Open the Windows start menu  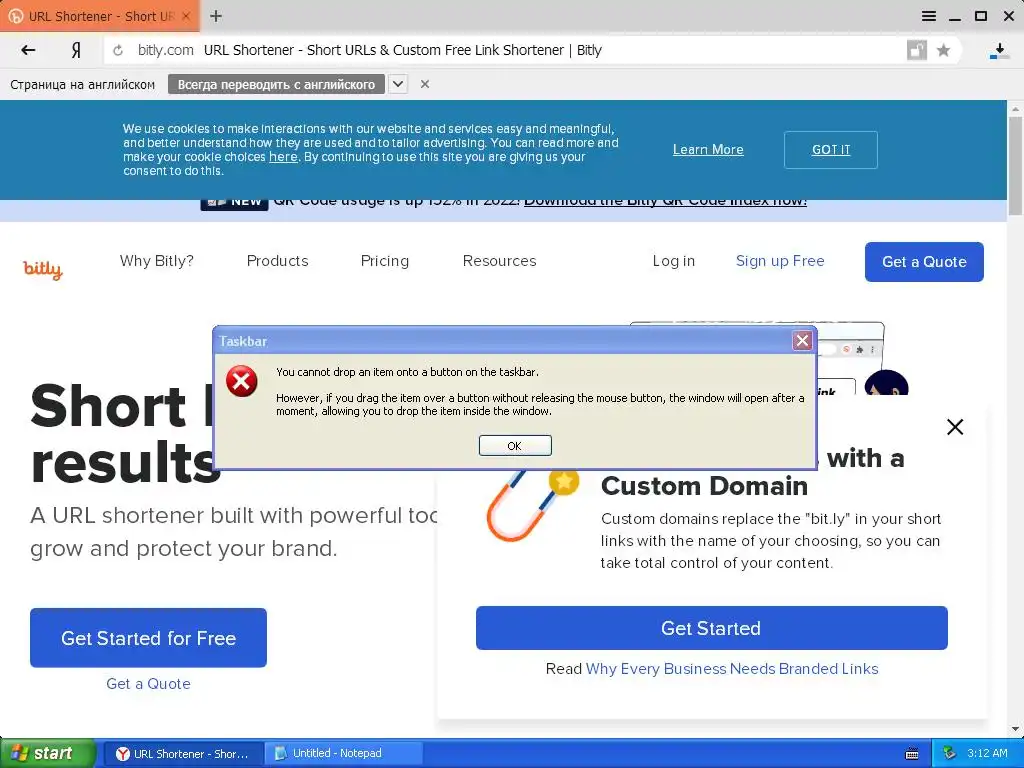point(47,753)
